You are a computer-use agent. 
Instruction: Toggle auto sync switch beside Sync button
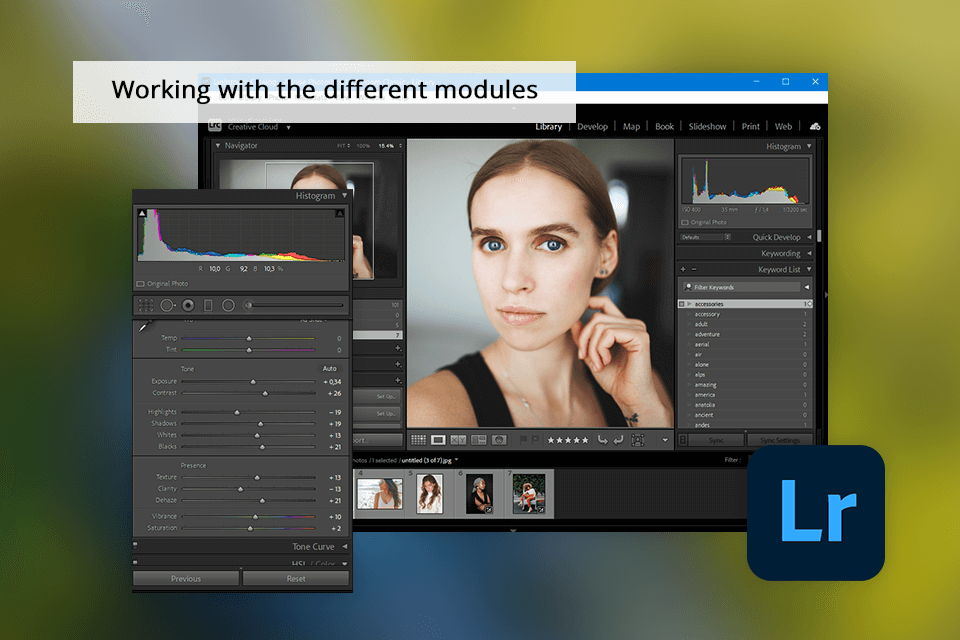(683, 440)
